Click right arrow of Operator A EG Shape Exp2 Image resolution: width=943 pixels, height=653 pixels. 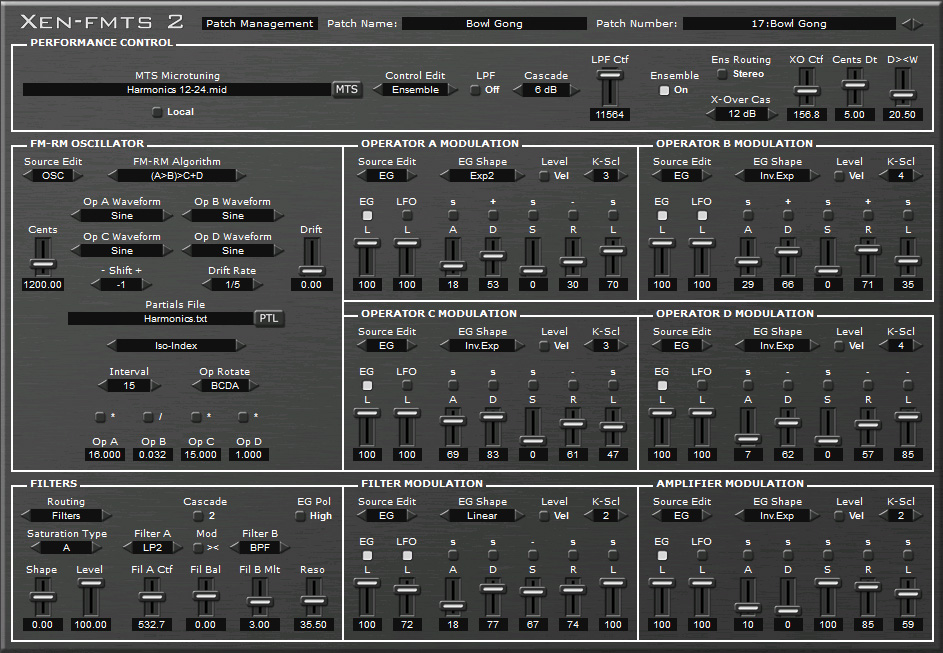pyautogui.click(x=520, y=176)
